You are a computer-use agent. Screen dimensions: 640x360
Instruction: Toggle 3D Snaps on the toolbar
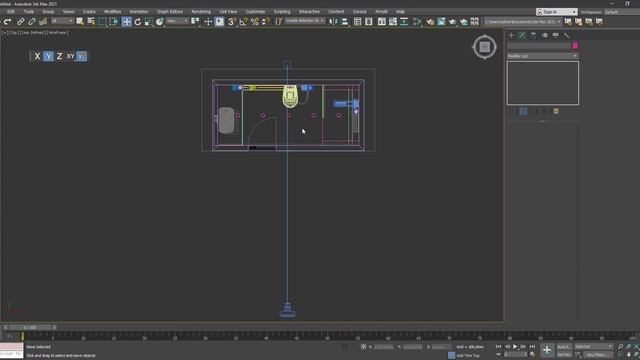(x=231, y=22)
